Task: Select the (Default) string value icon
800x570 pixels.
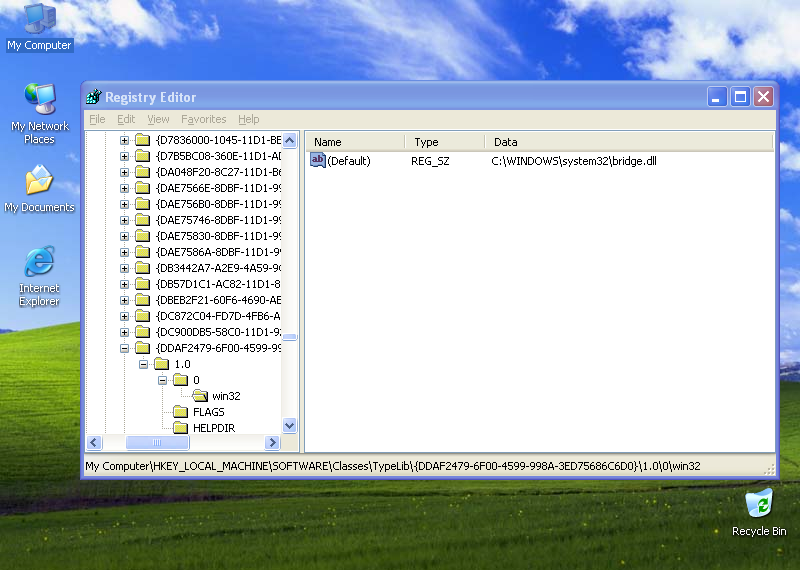Action: click(x=318, y=160)
